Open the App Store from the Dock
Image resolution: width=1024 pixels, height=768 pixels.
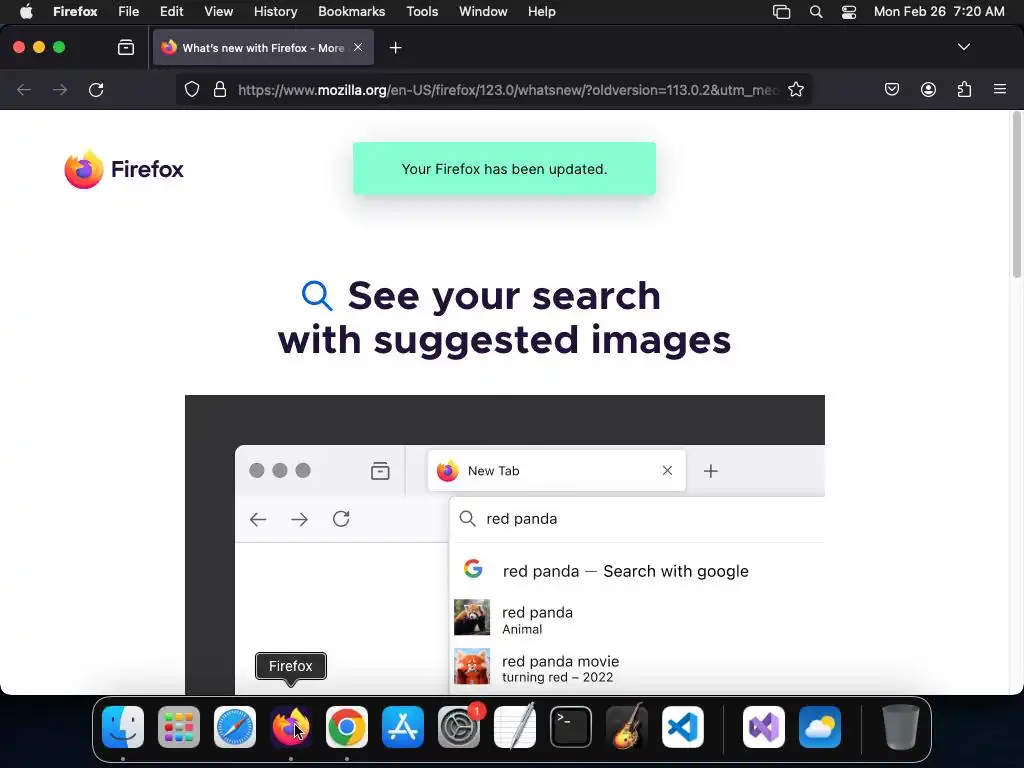coord(403,727)
